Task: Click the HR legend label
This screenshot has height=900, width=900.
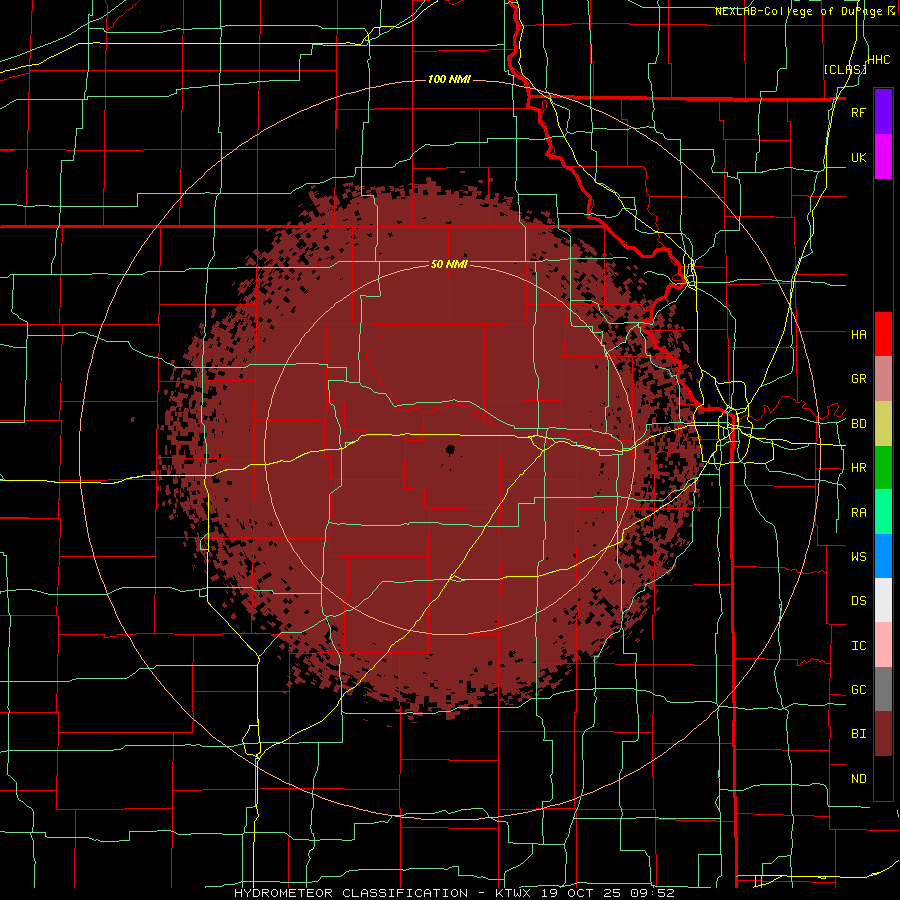Action: tap(858, 468)
